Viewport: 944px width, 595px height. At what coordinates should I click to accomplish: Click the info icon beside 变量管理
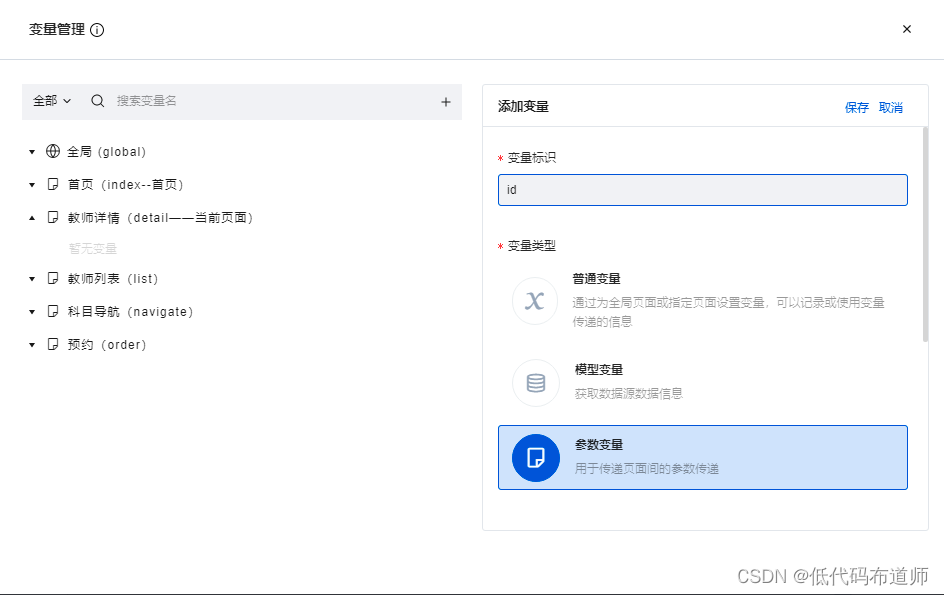tap(97, 30)
